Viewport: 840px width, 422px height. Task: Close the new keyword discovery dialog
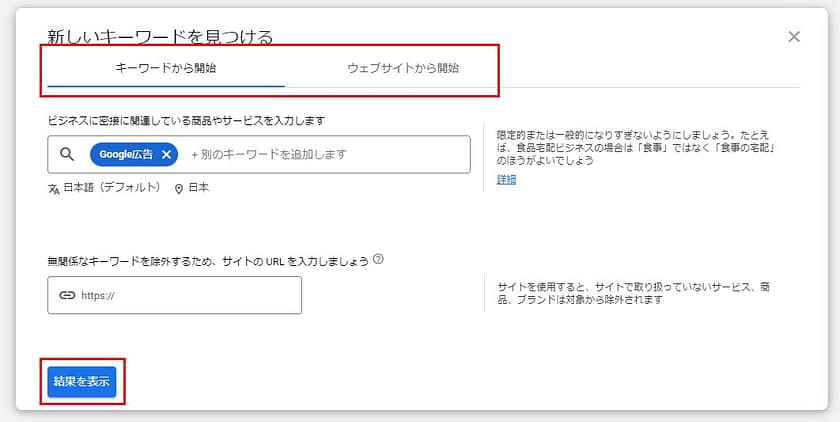click(794, 37)
